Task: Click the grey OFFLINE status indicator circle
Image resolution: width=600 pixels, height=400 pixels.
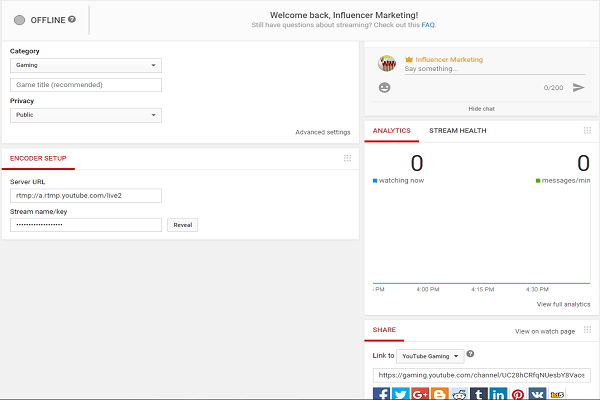Action: pos(20,20)
